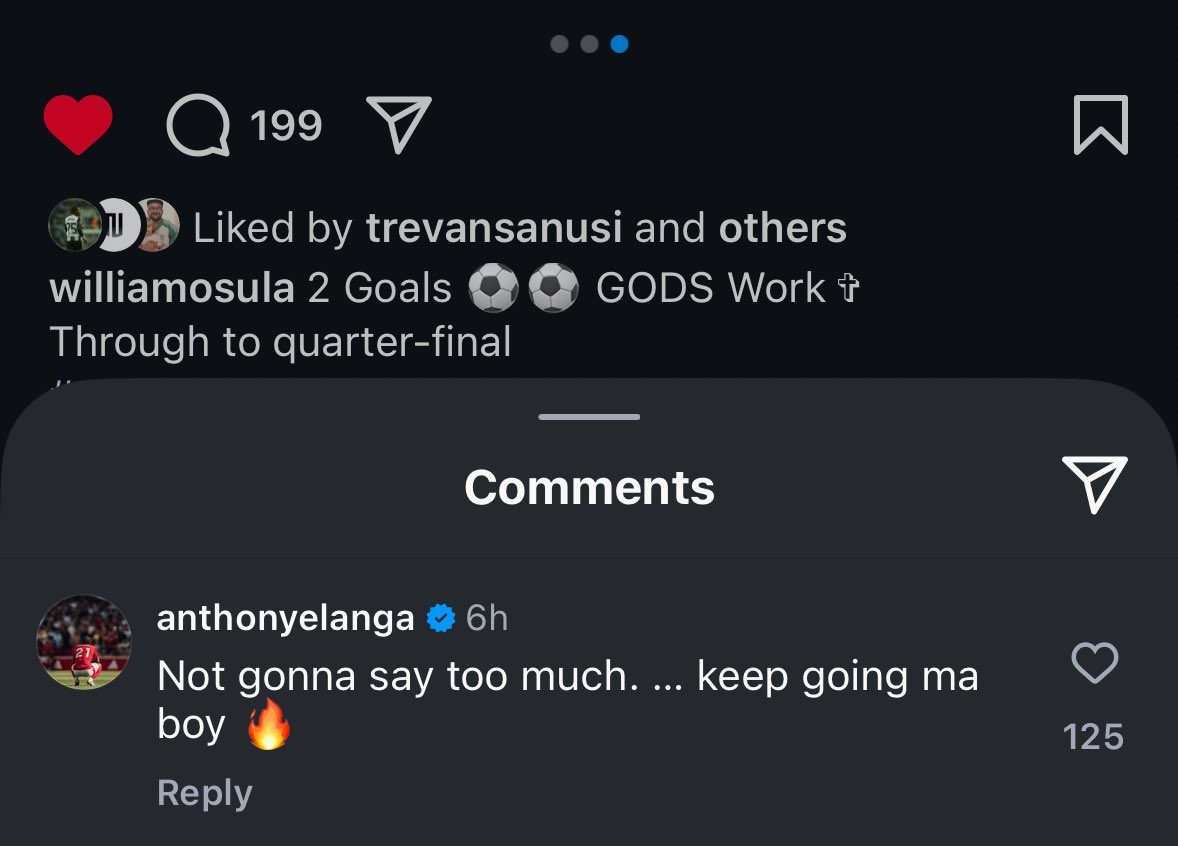The width and height of the screenshot is (1178, 846).
Task: View others who liked the post
Action: (783, 228)
